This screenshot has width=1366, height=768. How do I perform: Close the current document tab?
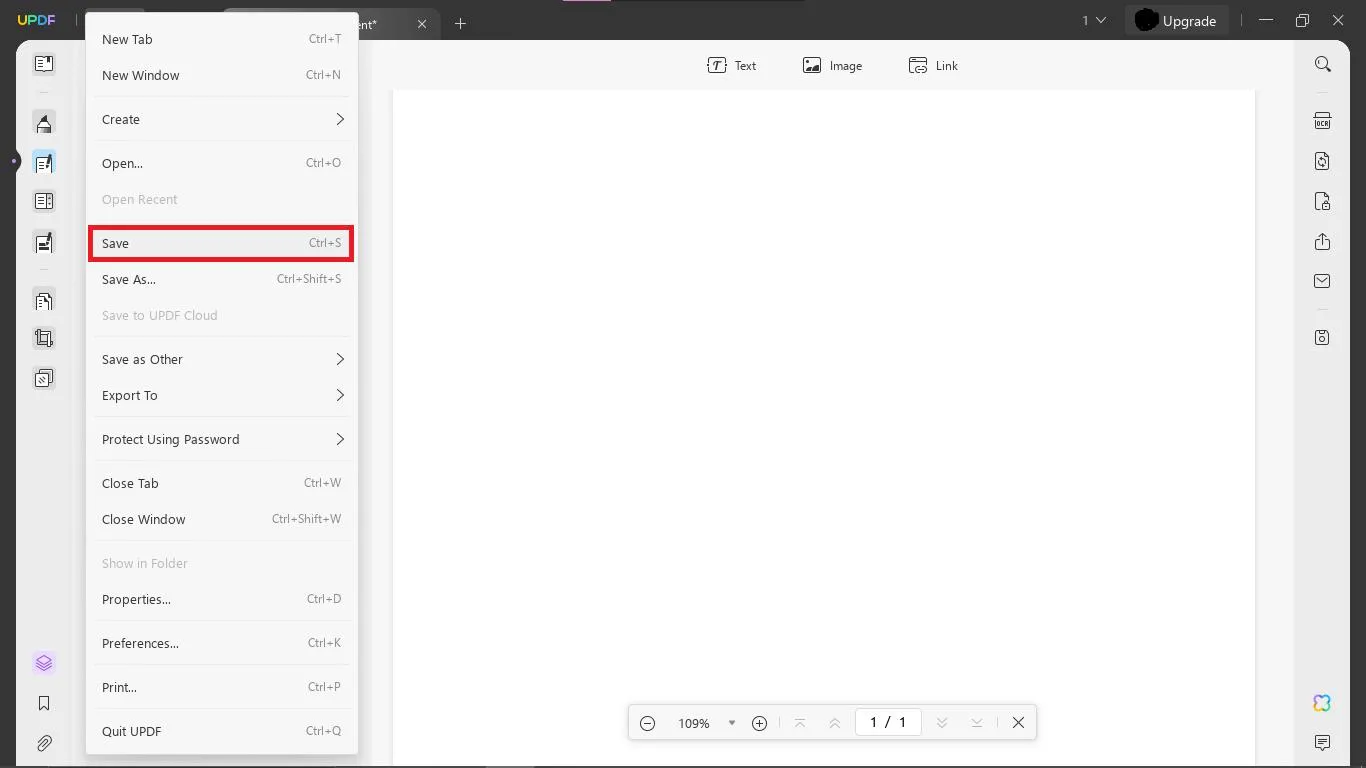[x=422, y=24]
